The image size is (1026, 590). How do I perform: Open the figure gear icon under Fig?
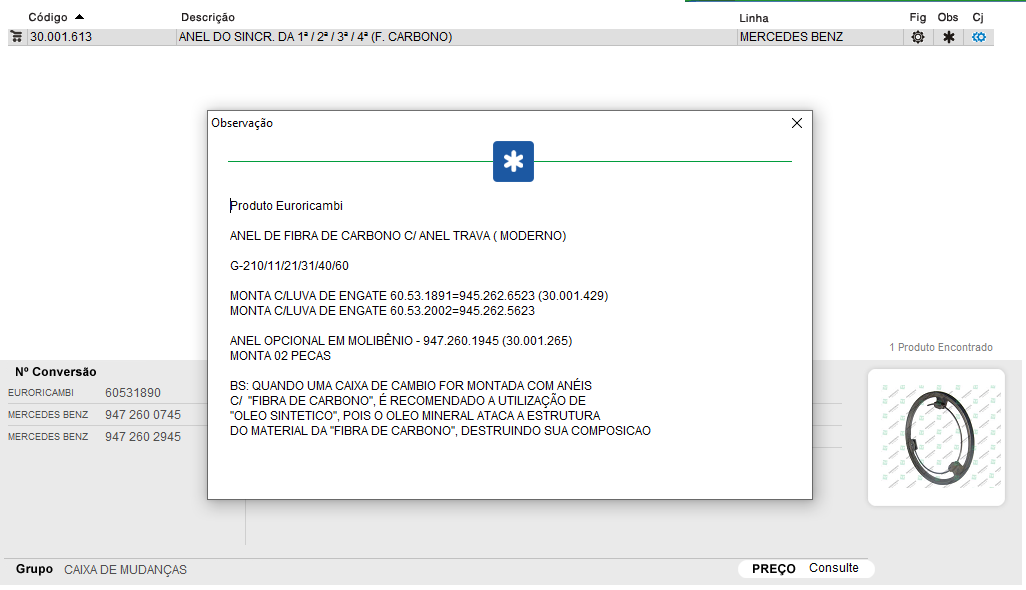pos(917,37)
